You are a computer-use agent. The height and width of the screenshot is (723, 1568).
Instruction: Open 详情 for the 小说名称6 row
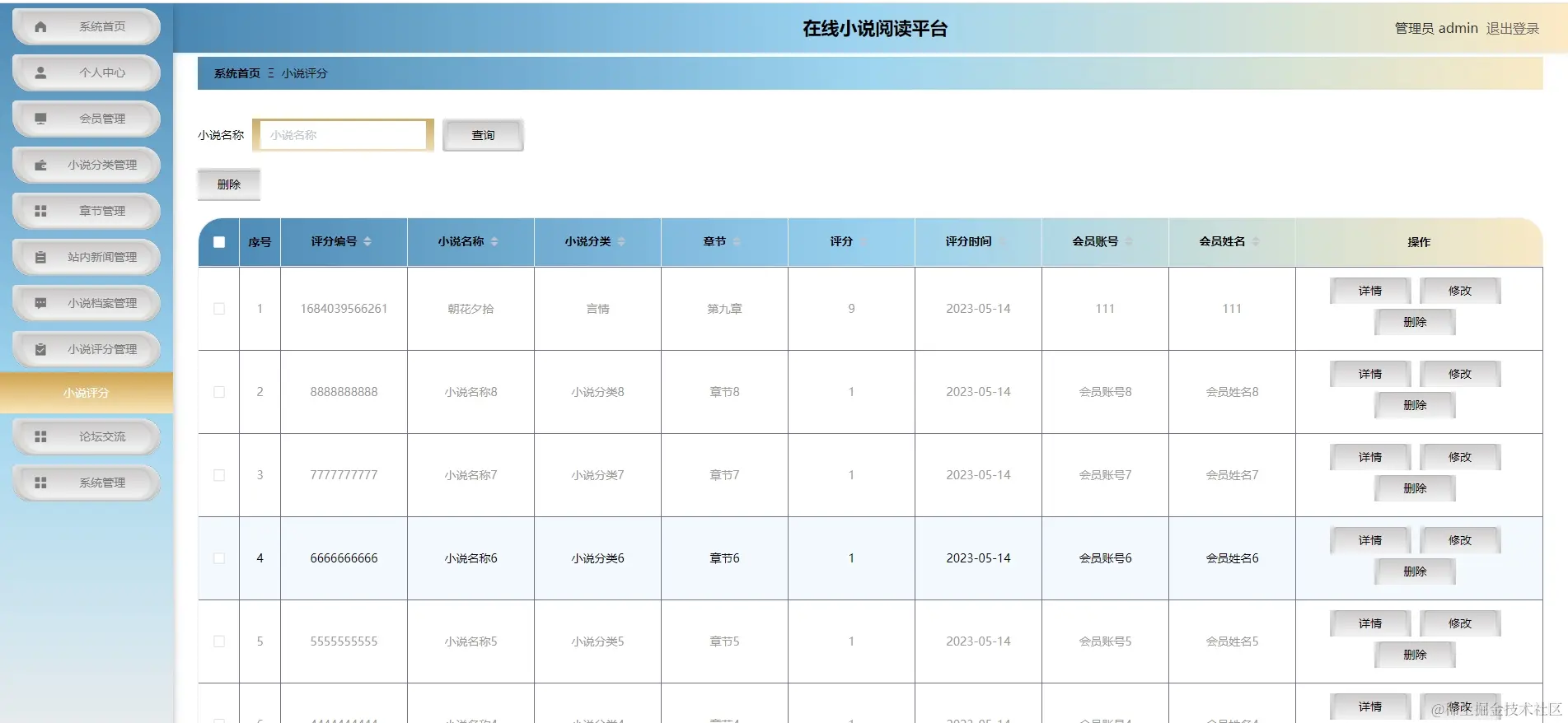coord(1370,540)
